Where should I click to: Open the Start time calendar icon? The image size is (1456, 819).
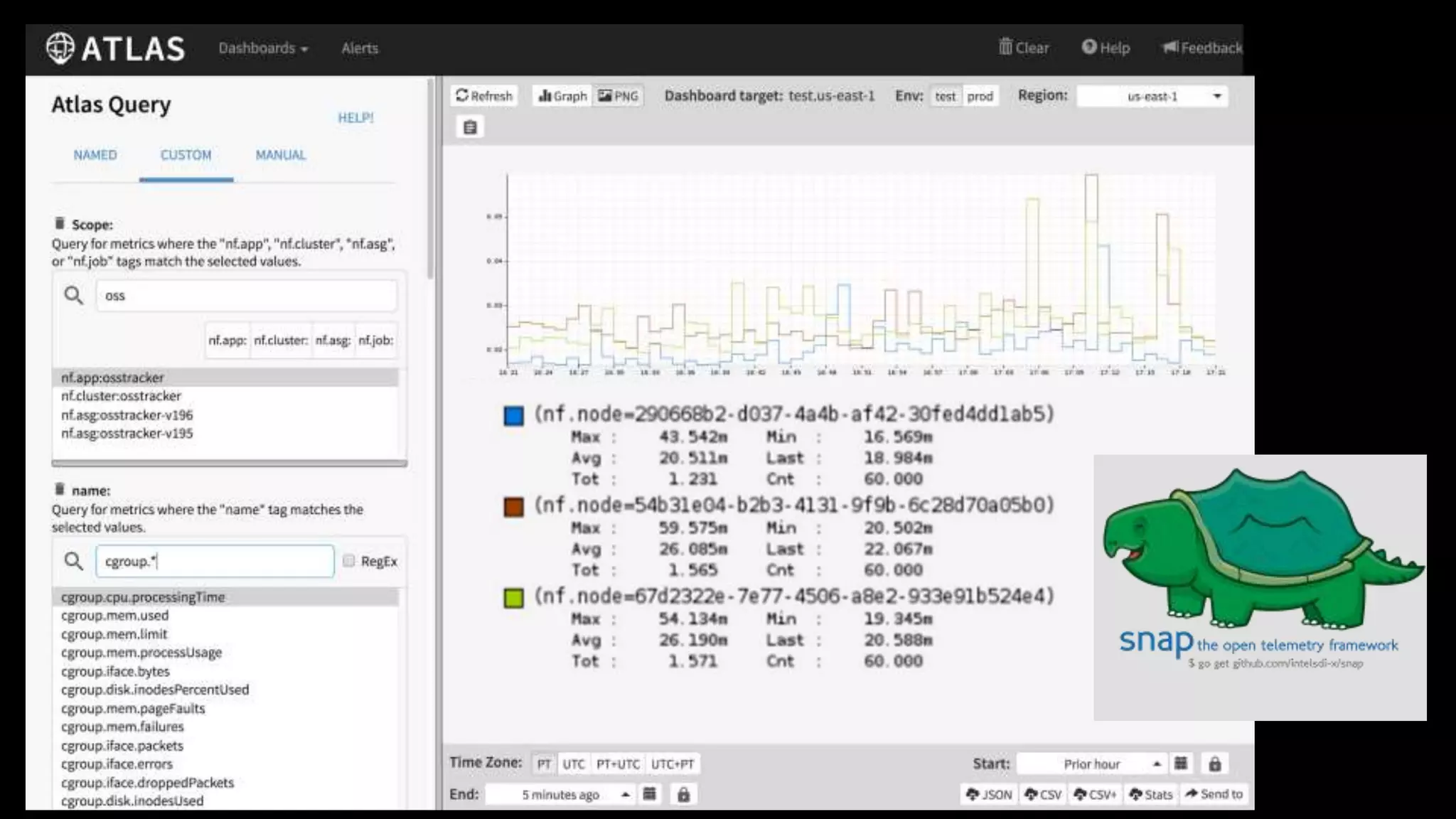pyautogui.click(x=1181, y=764)
